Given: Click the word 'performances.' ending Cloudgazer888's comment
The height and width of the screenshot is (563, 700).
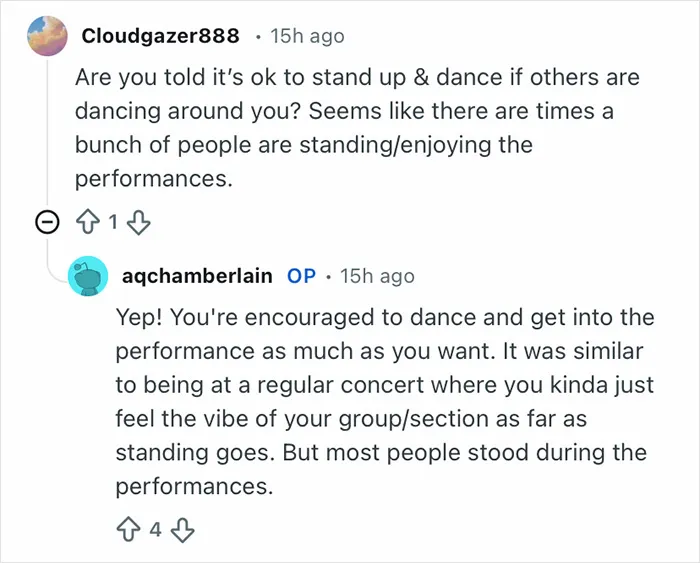Looking at the screenshot, I should tap(154, 179).
